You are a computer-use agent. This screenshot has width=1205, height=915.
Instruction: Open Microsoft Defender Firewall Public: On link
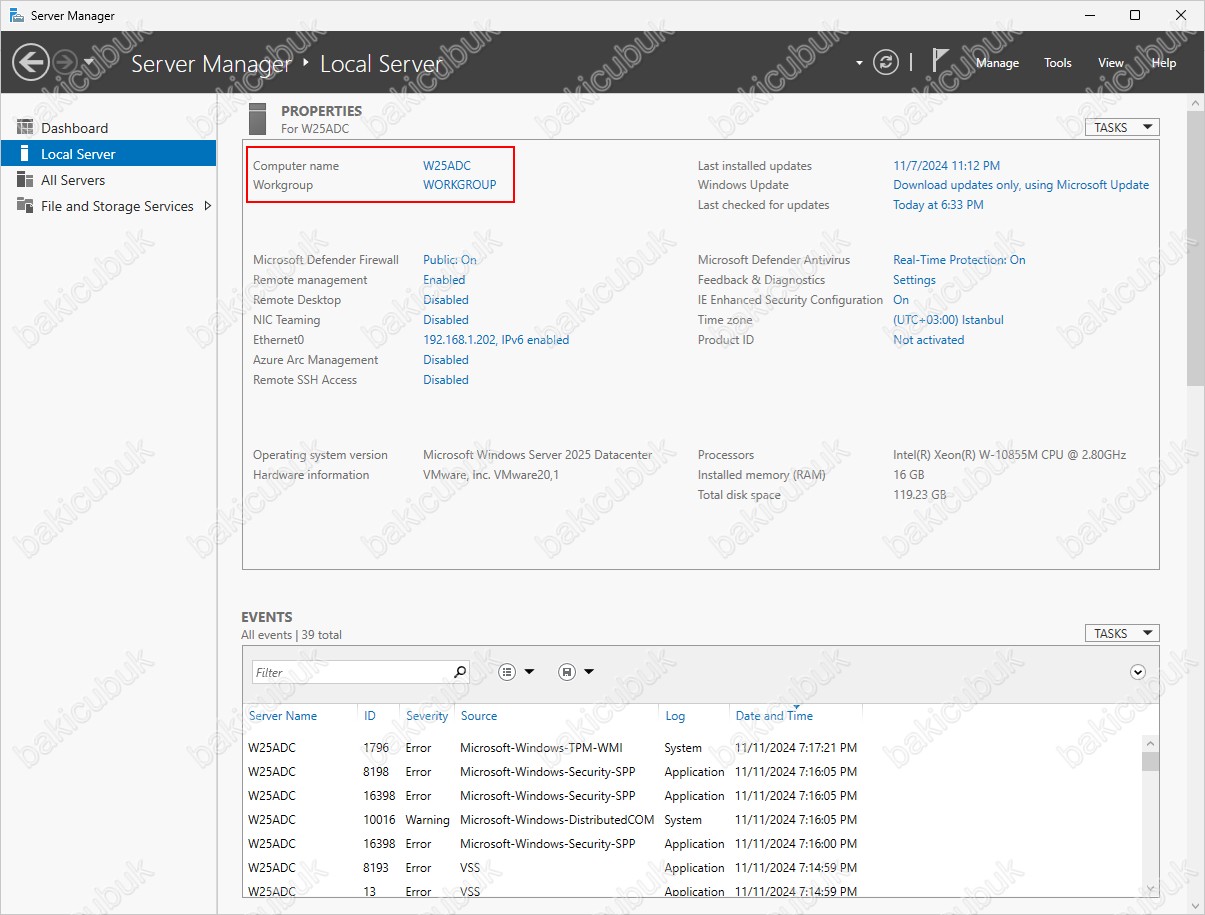click(x=449, y=260)
